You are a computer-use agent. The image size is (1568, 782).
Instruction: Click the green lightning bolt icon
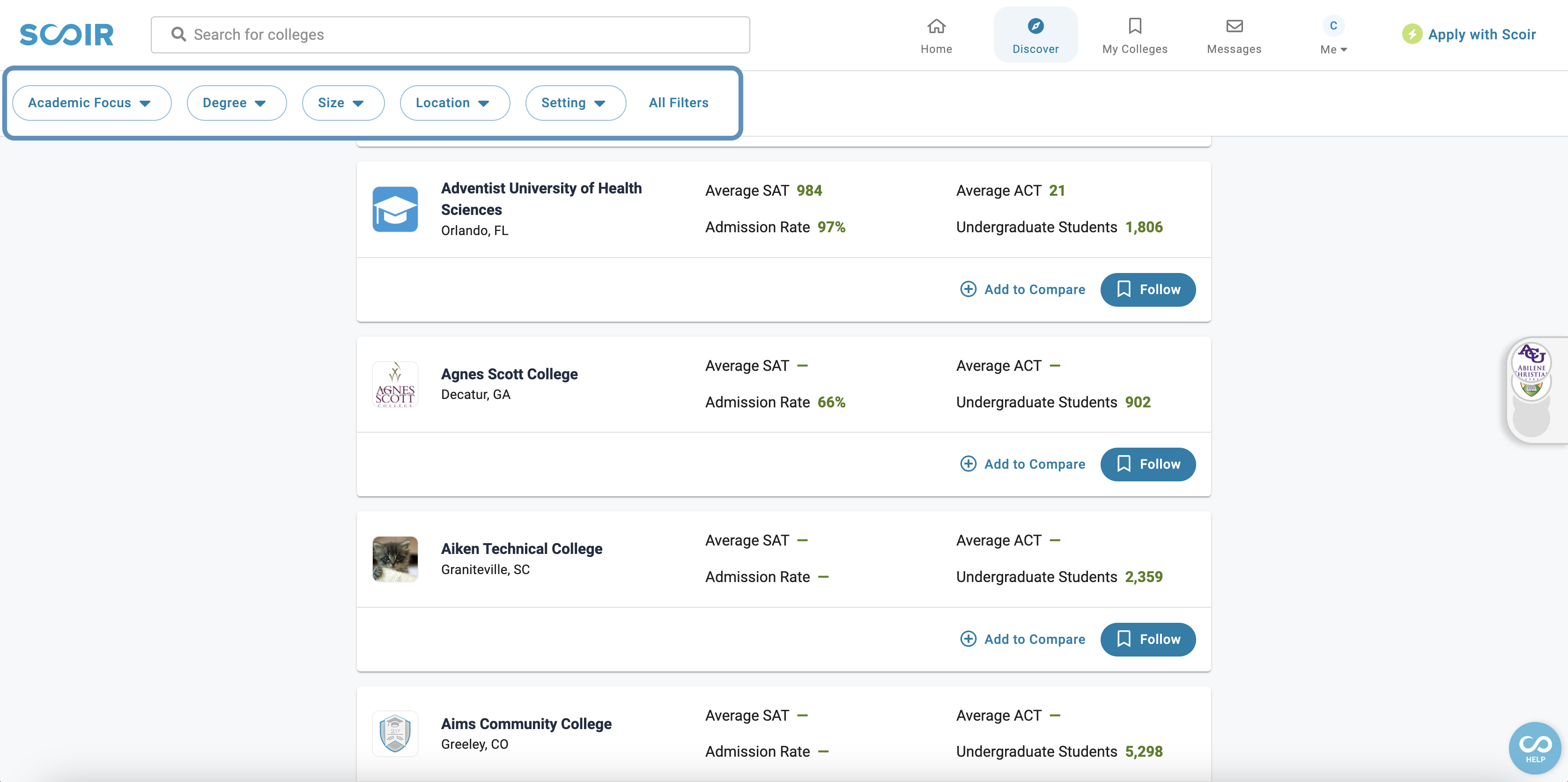pos(1412,34)
